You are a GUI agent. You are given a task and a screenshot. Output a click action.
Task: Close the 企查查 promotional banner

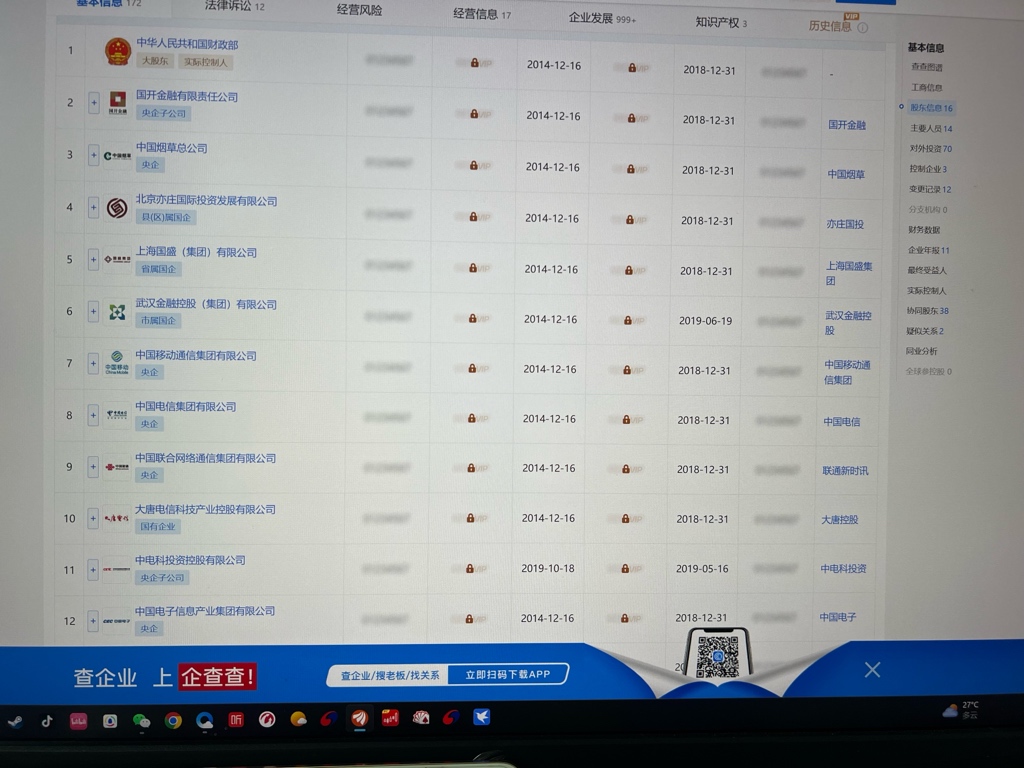[x=872, y=669]
